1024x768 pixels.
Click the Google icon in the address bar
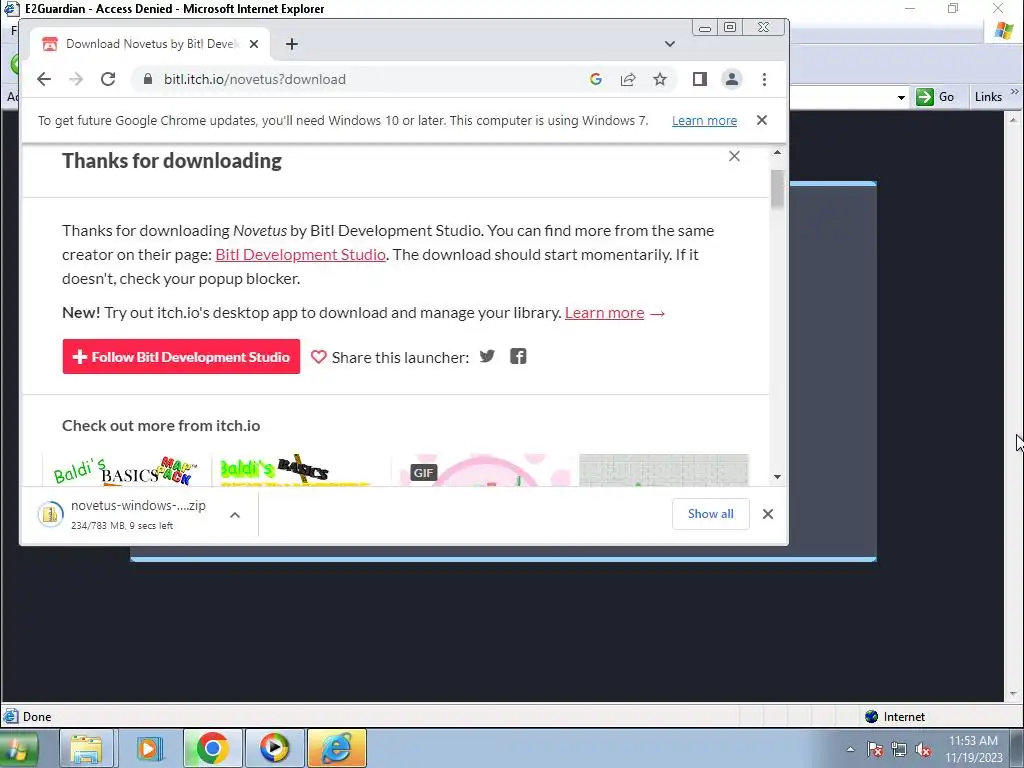point(596,80)
